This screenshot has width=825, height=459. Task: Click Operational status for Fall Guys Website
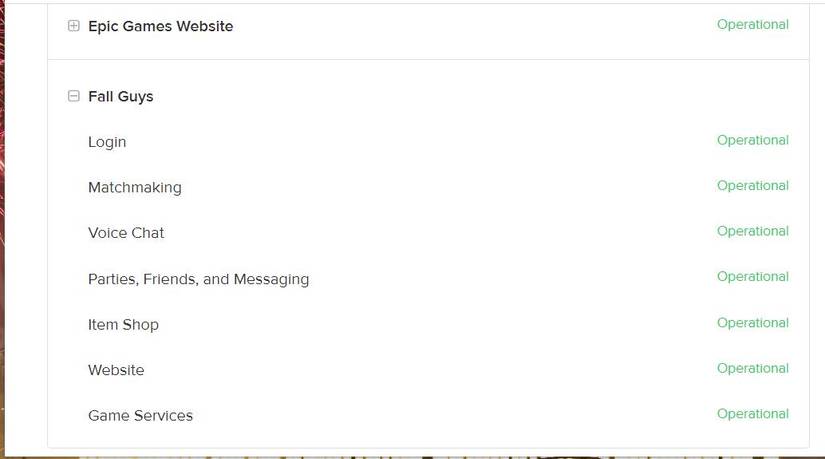pos(752,368)
